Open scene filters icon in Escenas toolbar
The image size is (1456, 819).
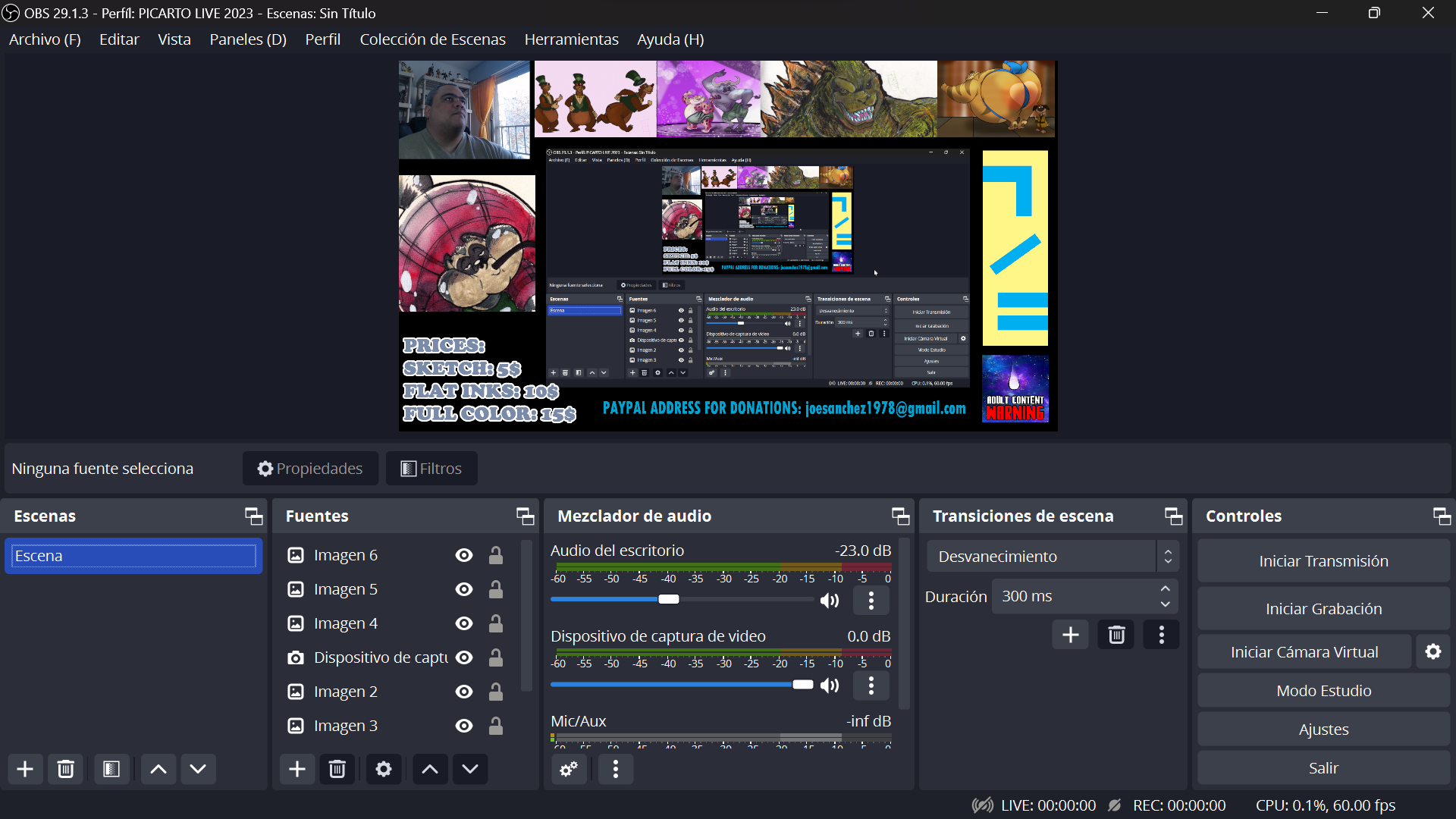tap(111, 769)
